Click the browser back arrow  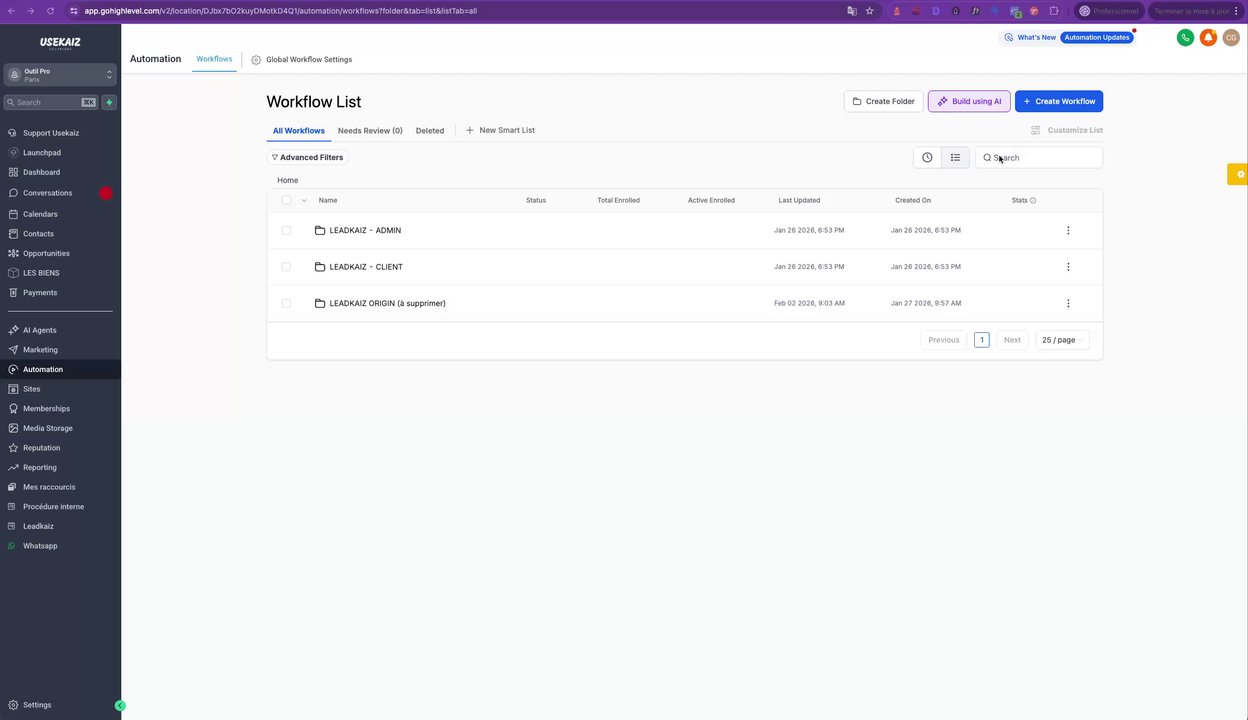[11, 11]
